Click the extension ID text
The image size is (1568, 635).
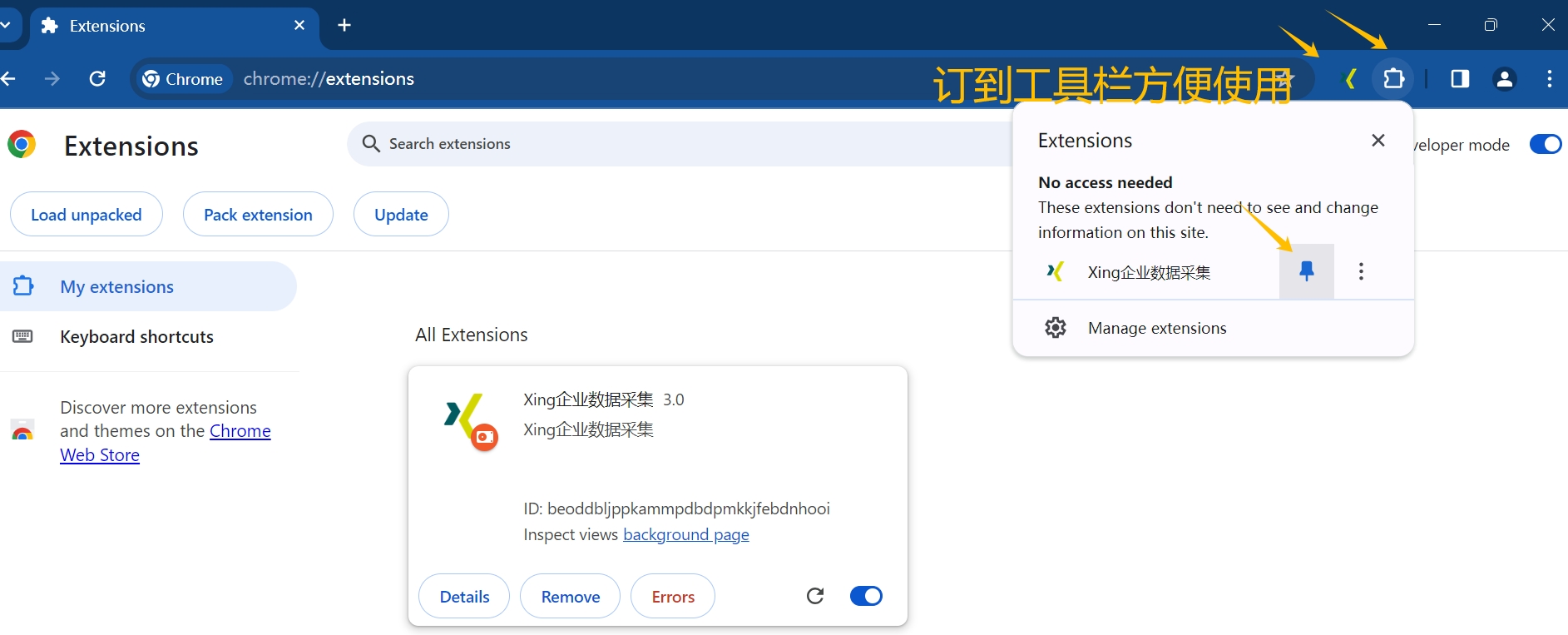click(676, 508)
